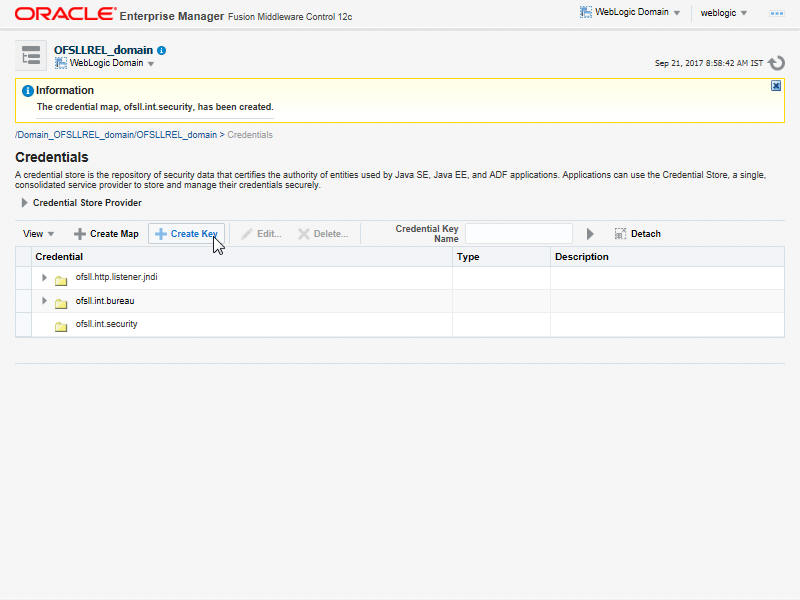This screenshot has height=600, width=800.
Task: Click the timestamp Sep 21, 2017 text
Action: (709, 63)
